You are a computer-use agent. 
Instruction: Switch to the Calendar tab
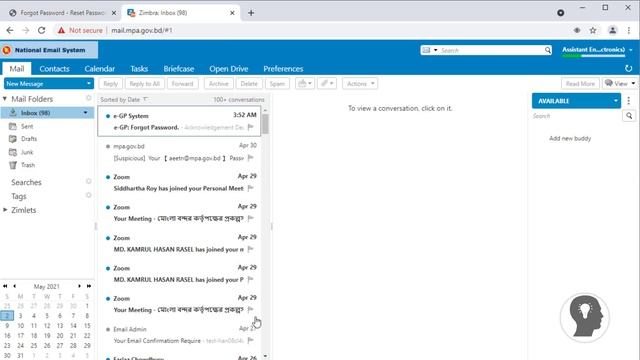tap(100, 69)
